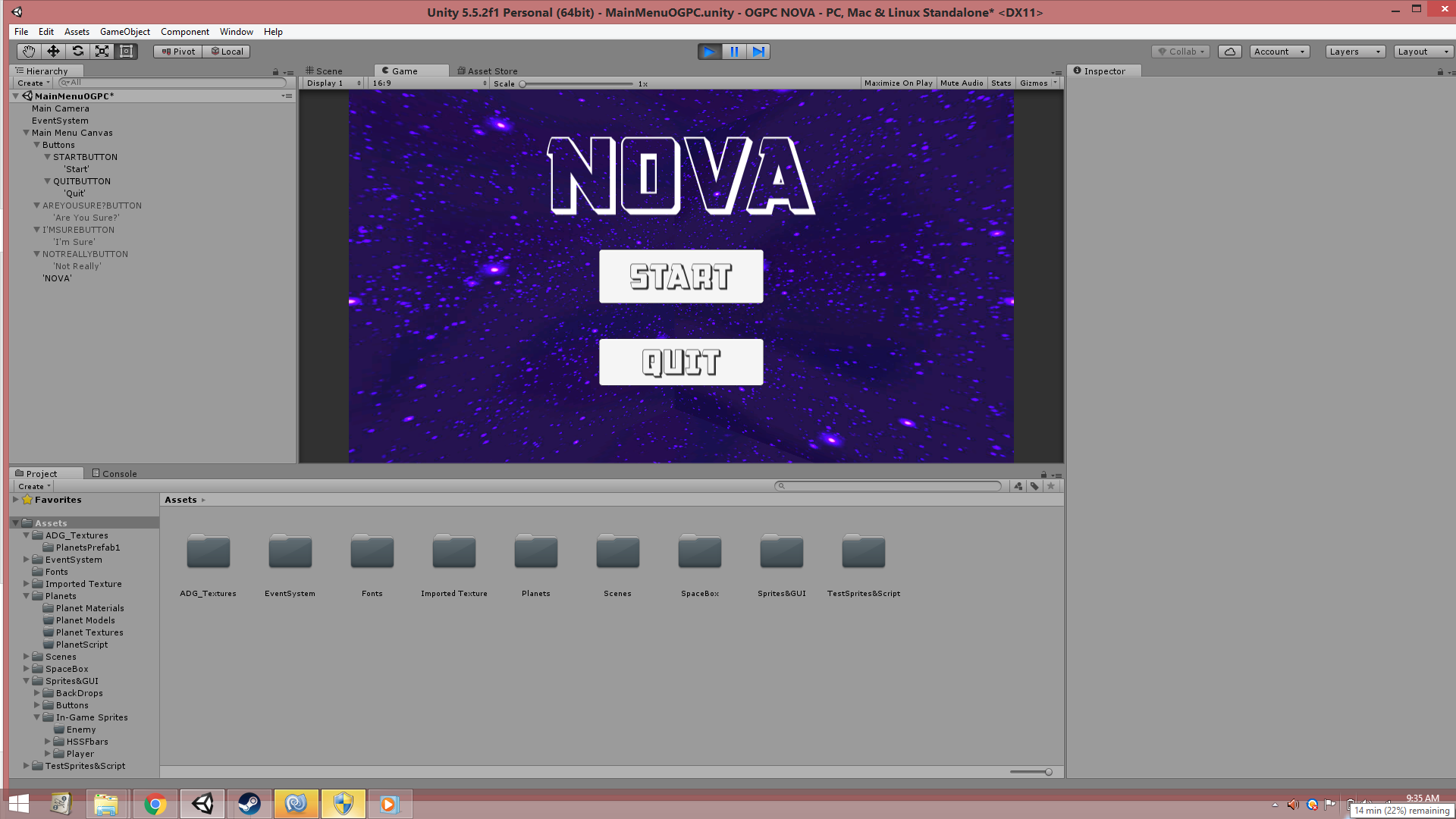Select the Move tool
Image resolution: width=1456 pixels, height=819 pixels.
coord(53,52)
